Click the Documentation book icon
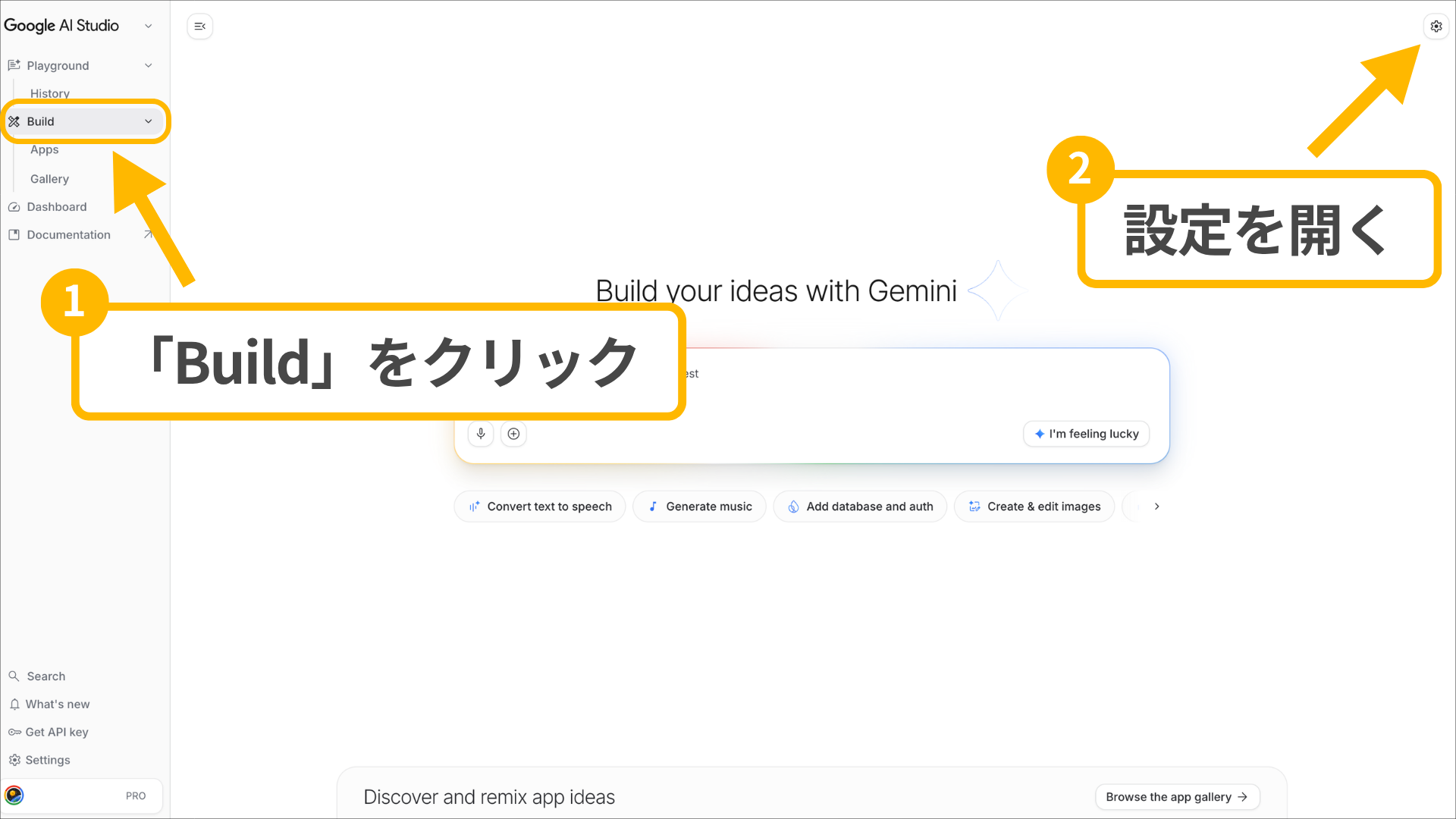The width and height of the screenshot is (1456, 819). (14, 235)
